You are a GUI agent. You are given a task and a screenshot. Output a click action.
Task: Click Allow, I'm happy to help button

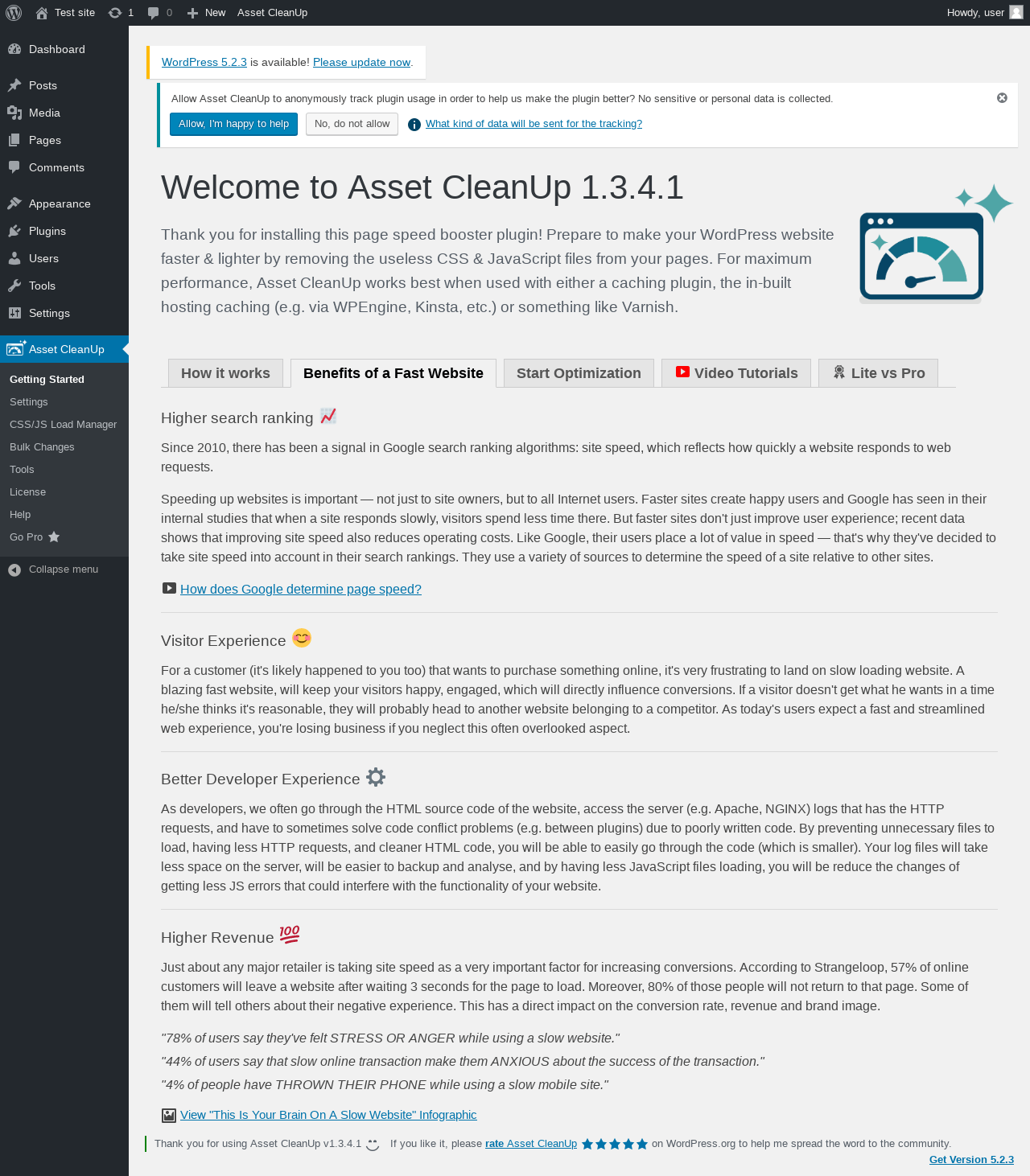pos(233,124)
